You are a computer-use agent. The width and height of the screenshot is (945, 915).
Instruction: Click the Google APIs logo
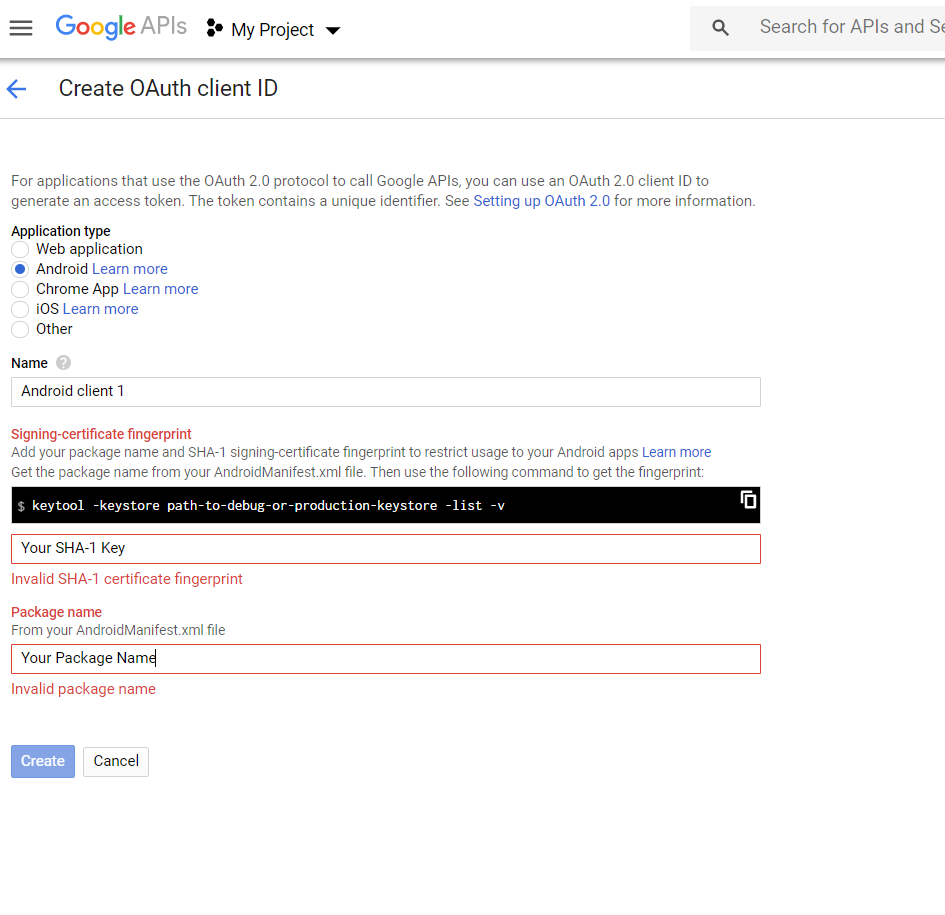(x=121, y=27)
